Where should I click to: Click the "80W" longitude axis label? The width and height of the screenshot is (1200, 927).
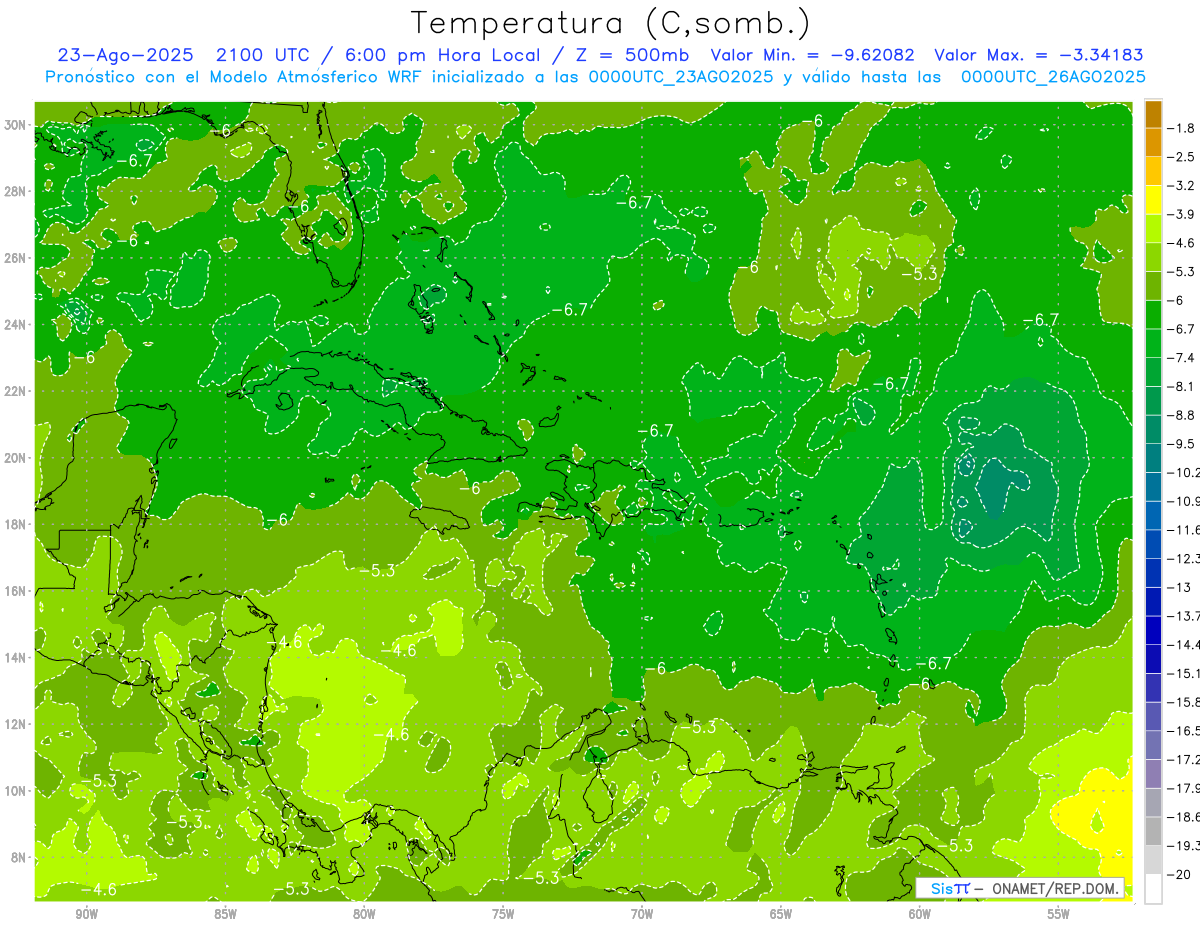(364, 915)
